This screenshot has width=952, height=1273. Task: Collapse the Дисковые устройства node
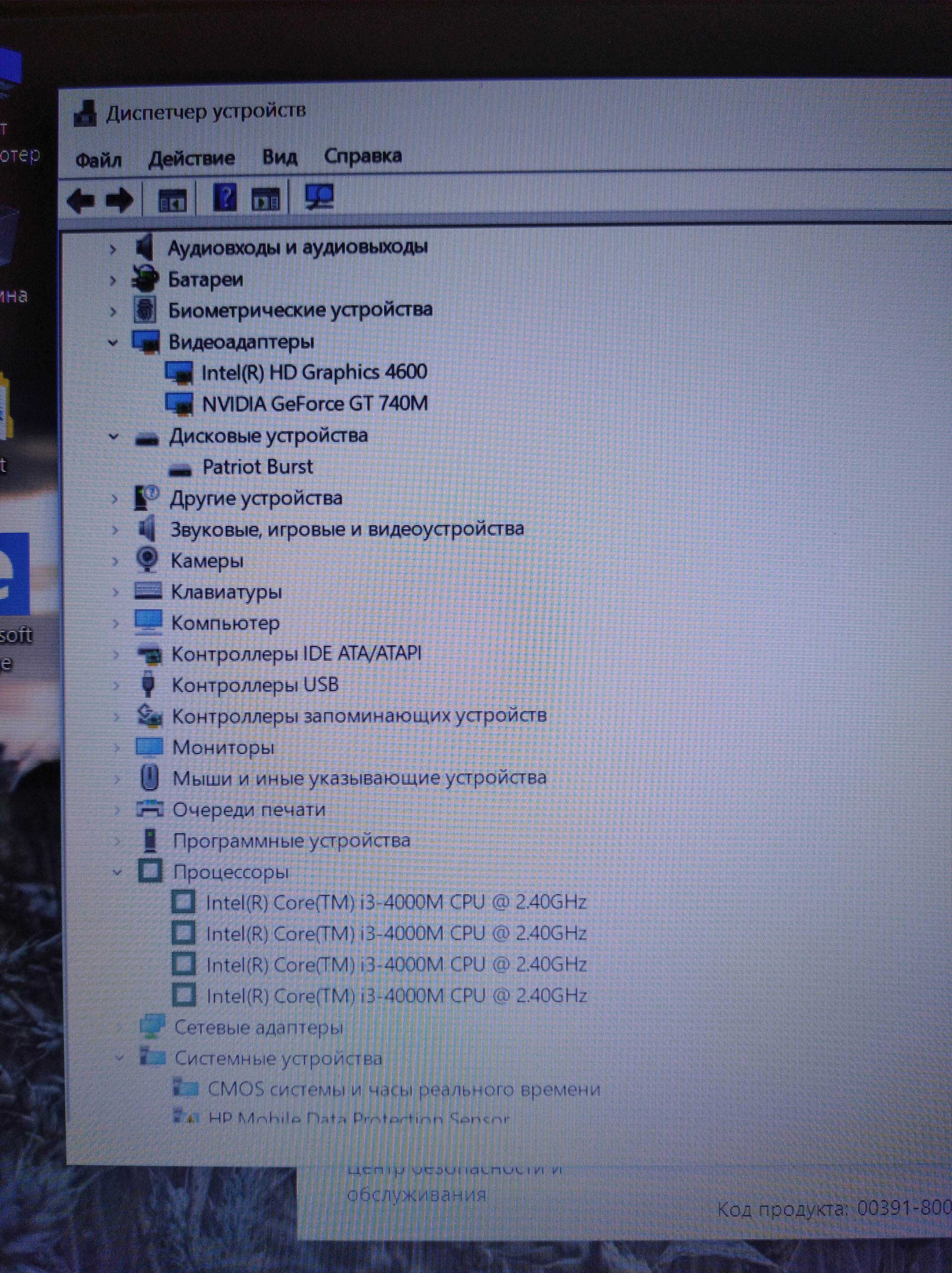(x=113, y=436)
